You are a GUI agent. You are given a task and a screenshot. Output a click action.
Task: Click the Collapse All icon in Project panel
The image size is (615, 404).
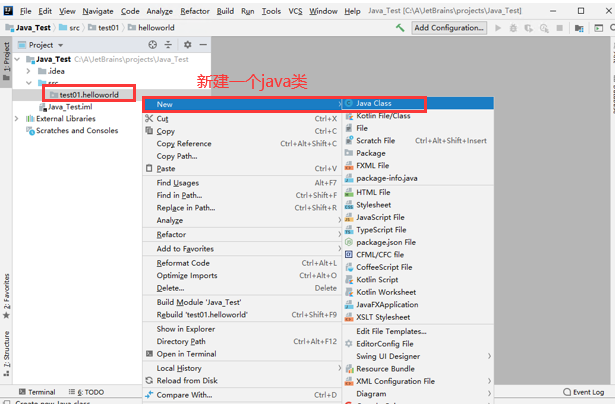(168, 45)
